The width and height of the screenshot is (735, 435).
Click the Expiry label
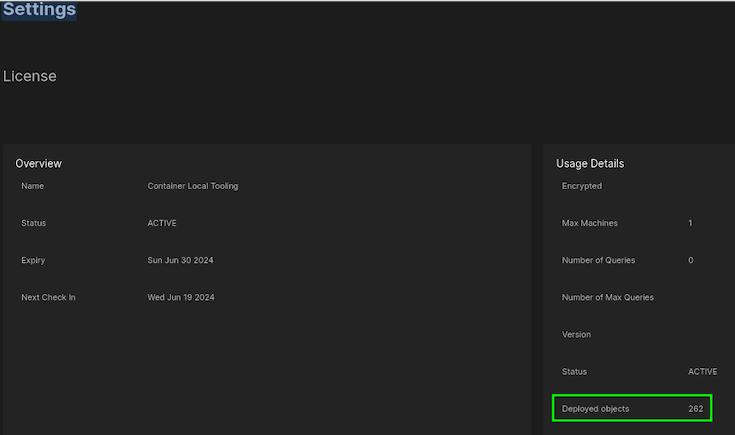(x=33, y=260)
